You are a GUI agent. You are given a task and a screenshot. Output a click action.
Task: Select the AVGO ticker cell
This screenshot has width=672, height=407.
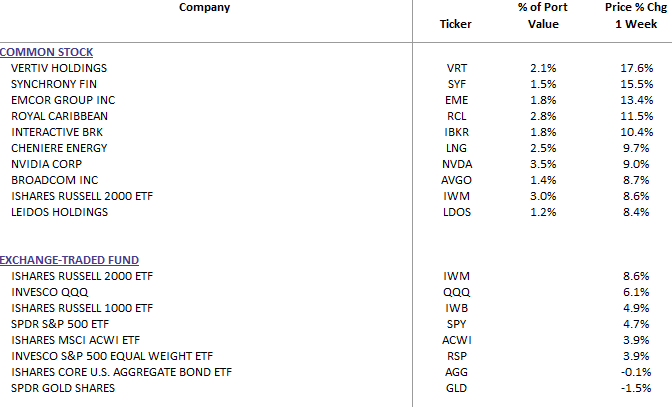pos(456,180)
